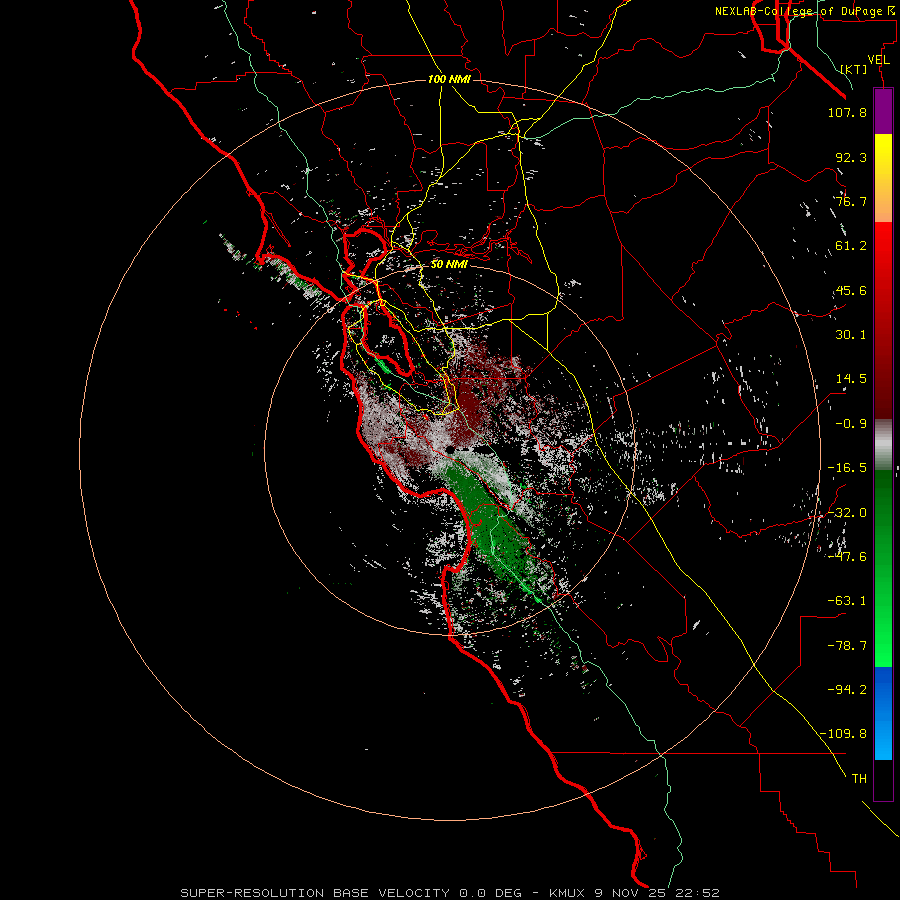Click the "[KT]" units label
This screenshot has width=900, height=900.
(854, 69)
